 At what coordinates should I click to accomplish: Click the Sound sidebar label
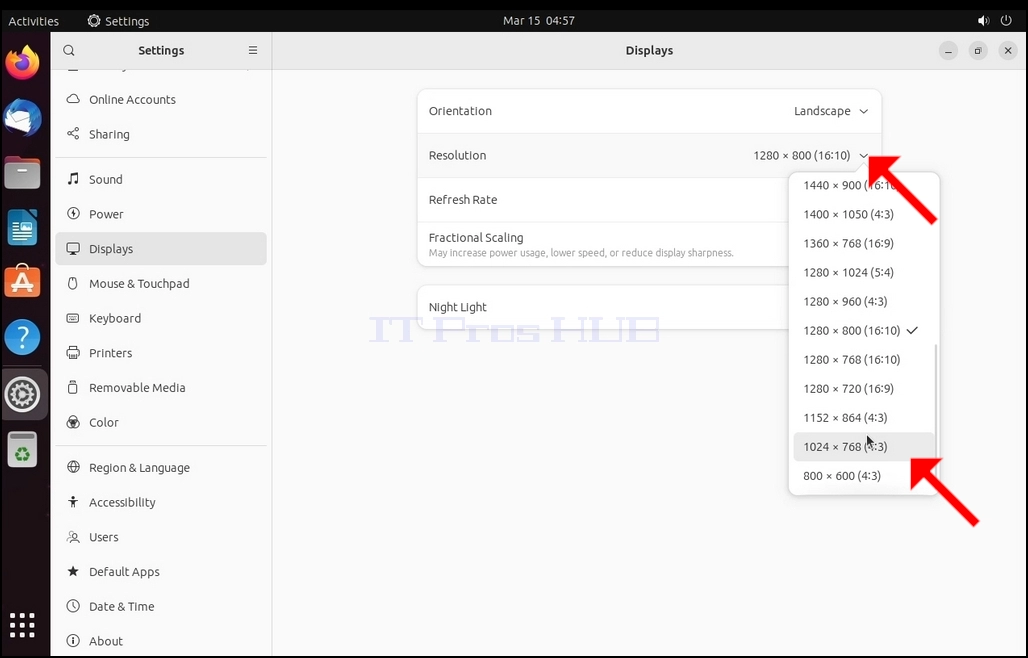(x=106, y=180)
